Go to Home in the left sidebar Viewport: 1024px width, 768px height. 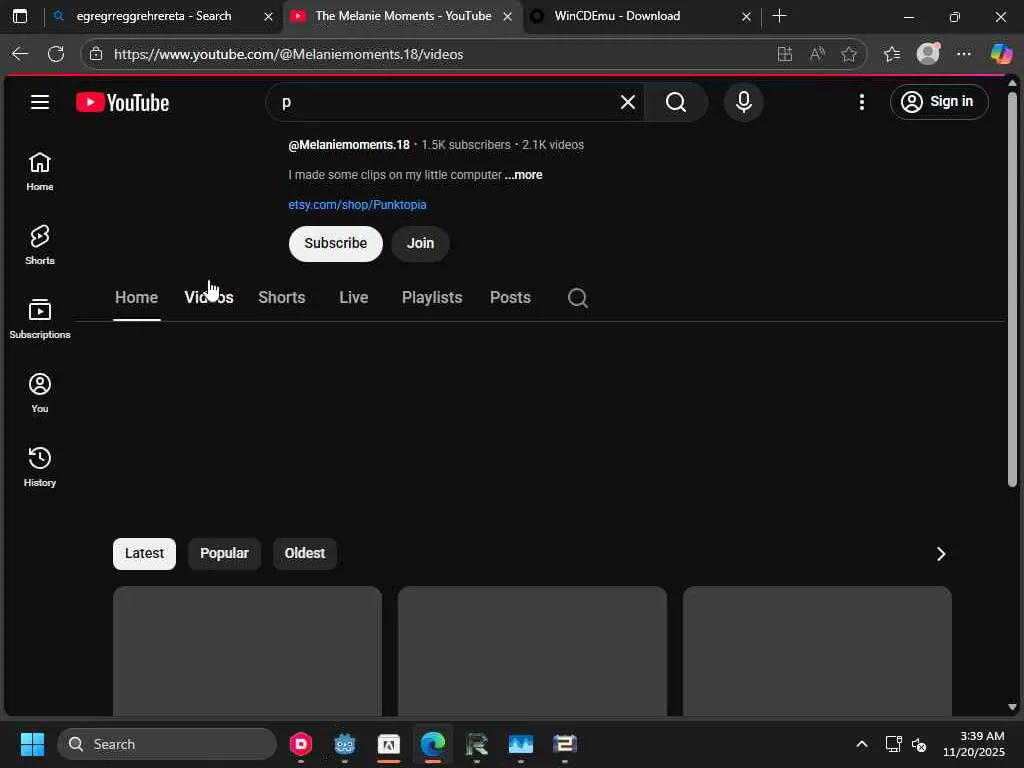point(40,172)
